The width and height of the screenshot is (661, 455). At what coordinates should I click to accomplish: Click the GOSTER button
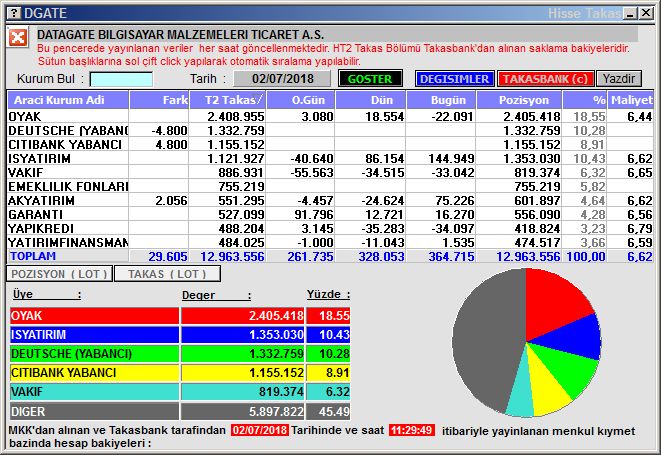[x=370, y=79]
